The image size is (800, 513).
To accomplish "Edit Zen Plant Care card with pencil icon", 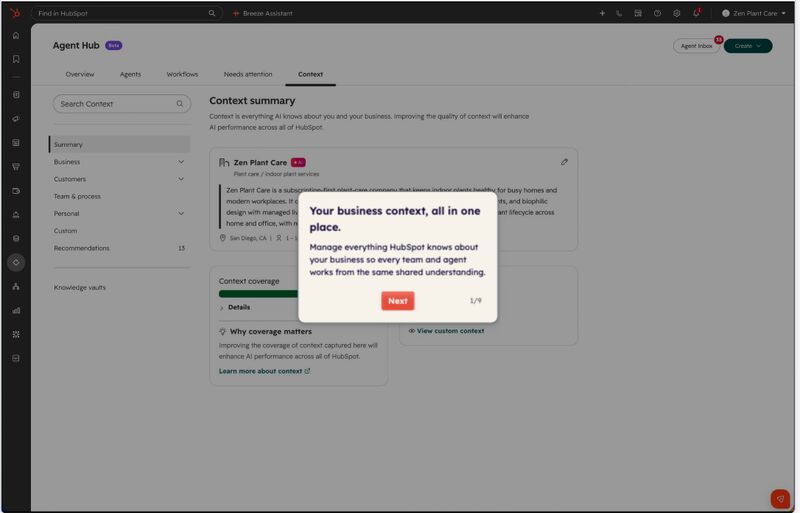I will 564,162.
